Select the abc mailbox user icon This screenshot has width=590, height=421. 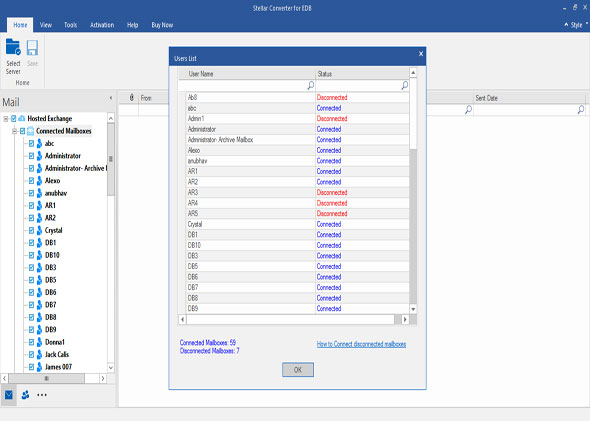click(x=40, y=143)
